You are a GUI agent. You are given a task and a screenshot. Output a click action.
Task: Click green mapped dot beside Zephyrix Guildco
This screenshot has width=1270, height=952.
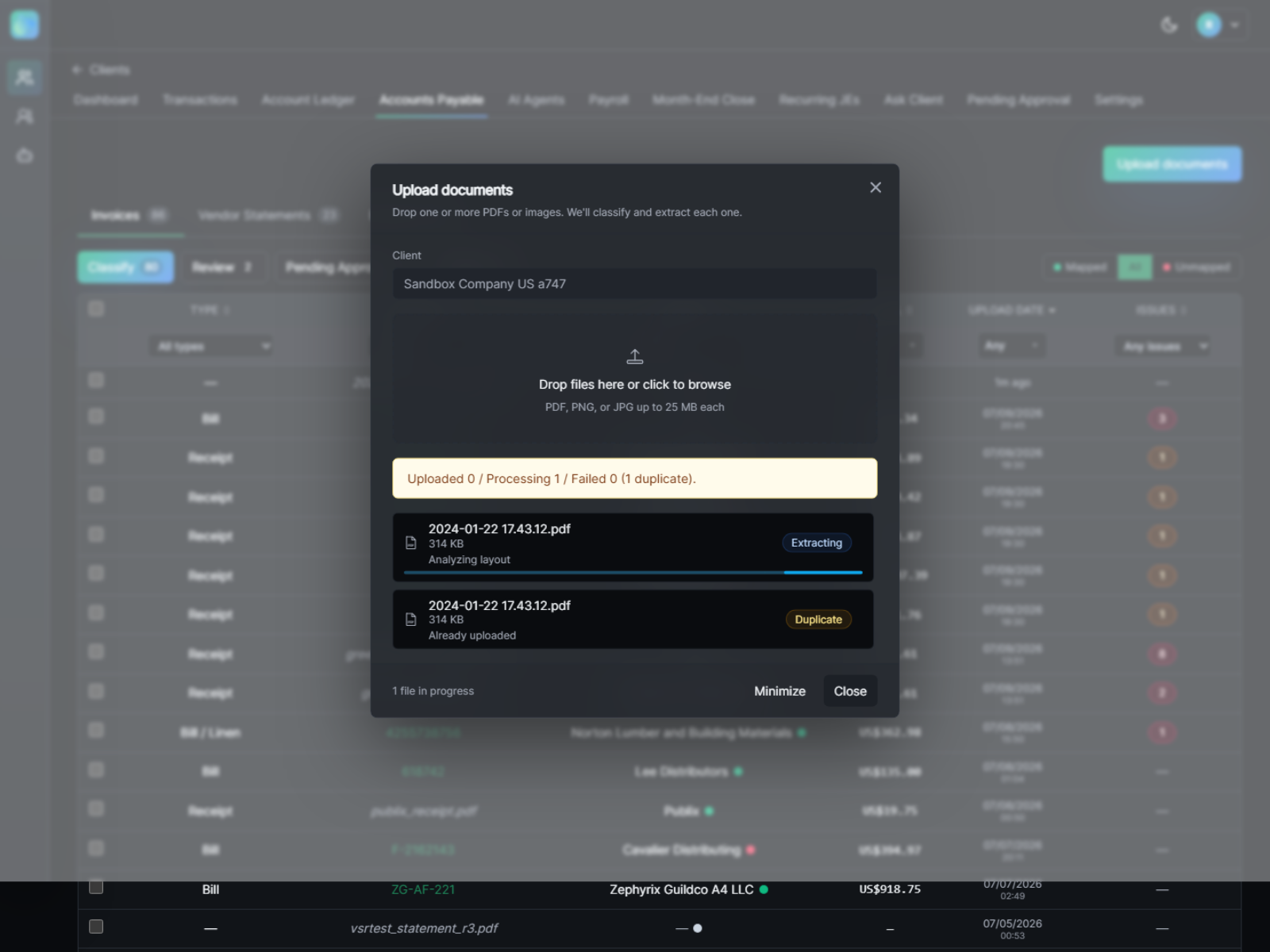click(x=764, y=889)
